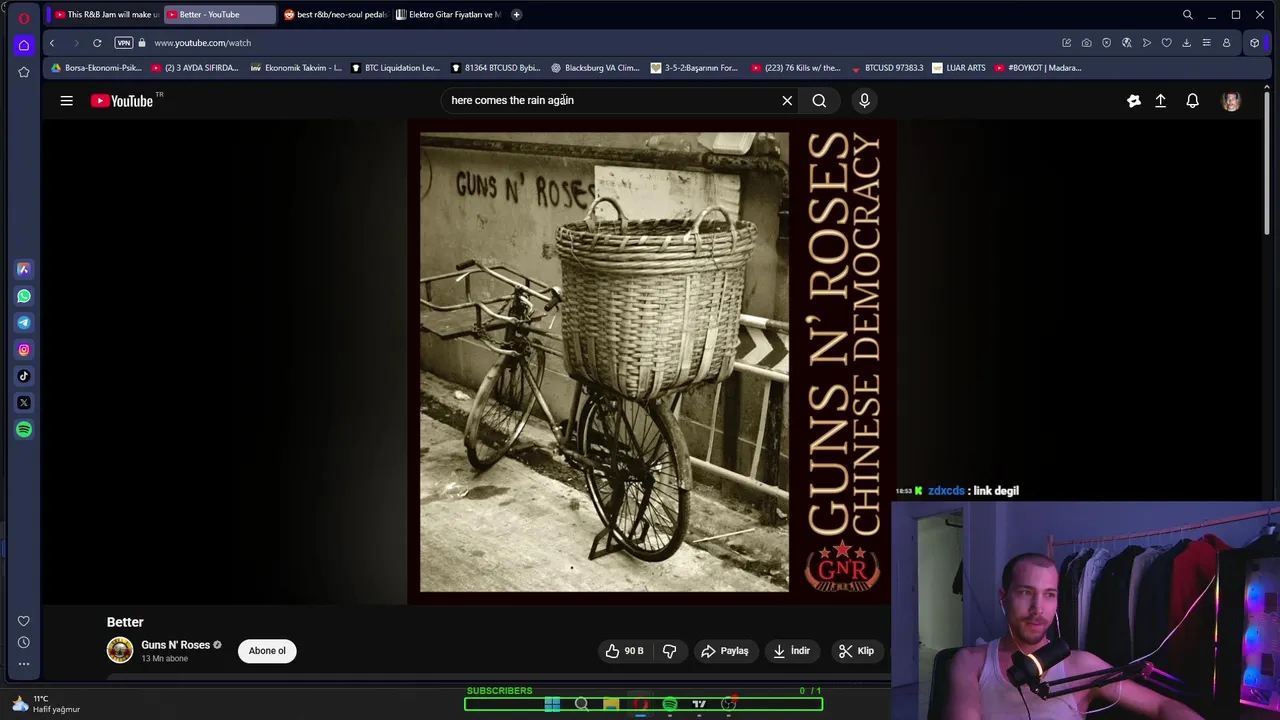Open the '#BOYKOT | Madara' bookmark

pyautogui.click(x=1038, y=68)
